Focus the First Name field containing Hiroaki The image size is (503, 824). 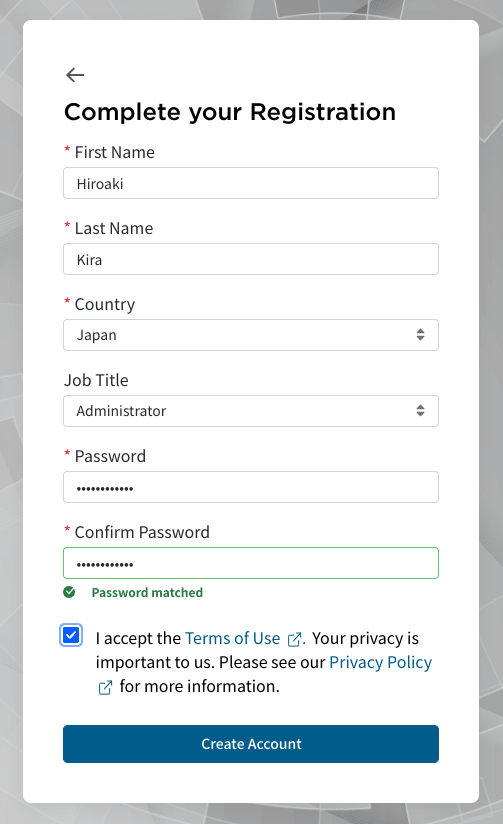click(251, 183)
